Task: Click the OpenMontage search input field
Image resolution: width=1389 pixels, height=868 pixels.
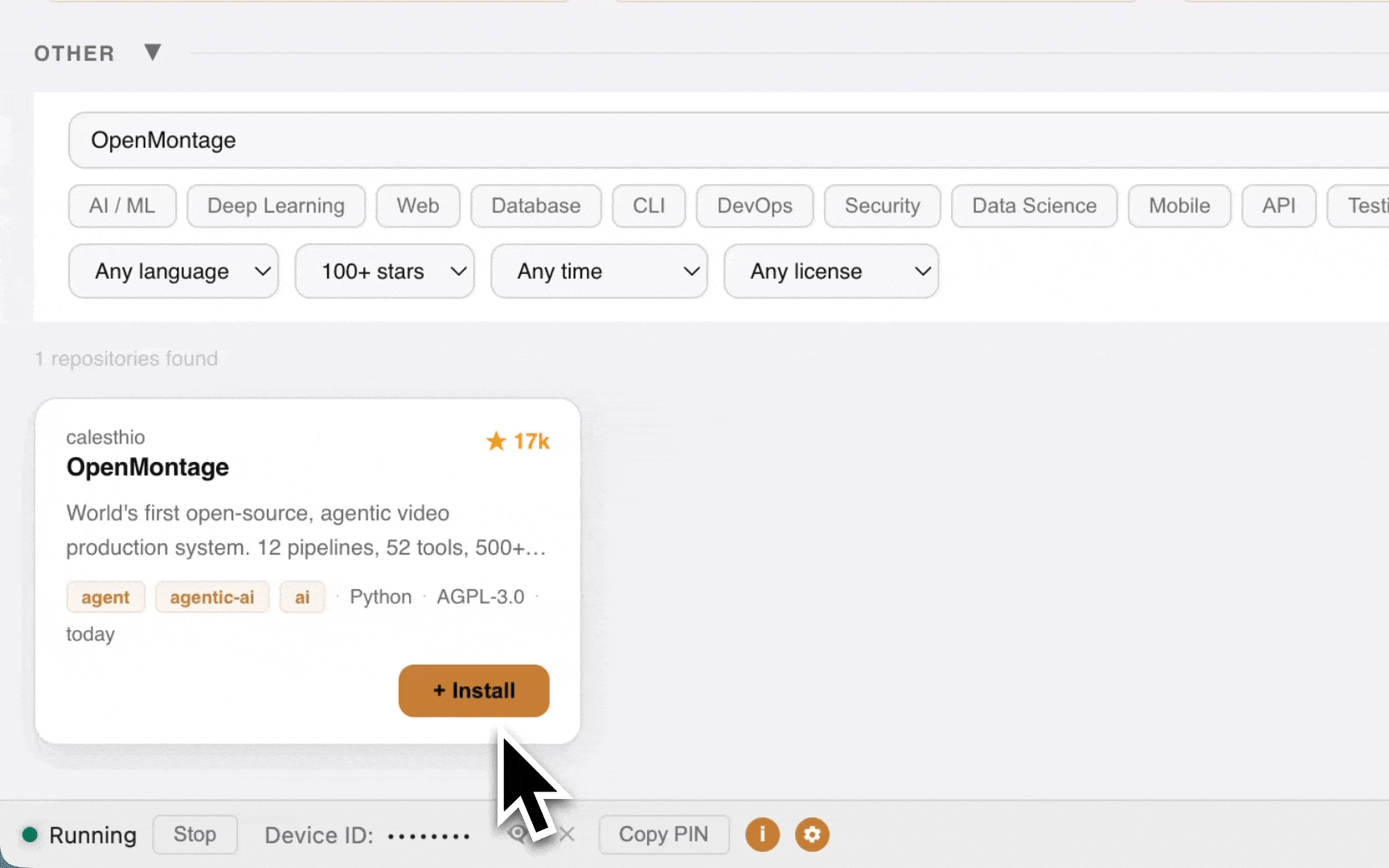Action: click(x=728, y=140)
